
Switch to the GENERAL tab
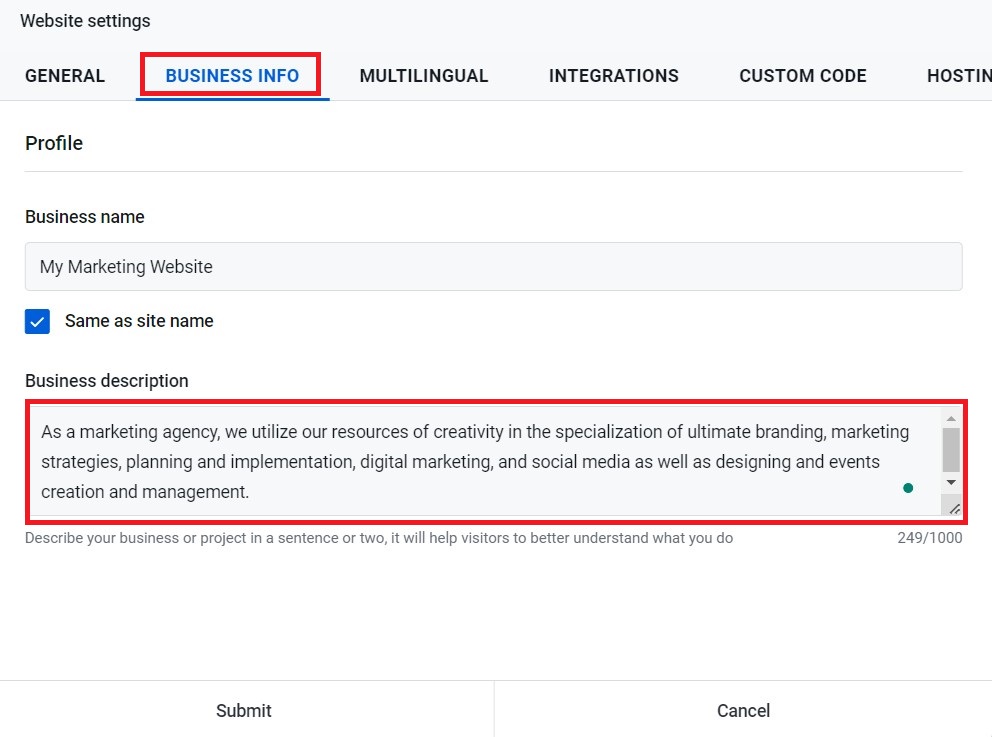65,76
